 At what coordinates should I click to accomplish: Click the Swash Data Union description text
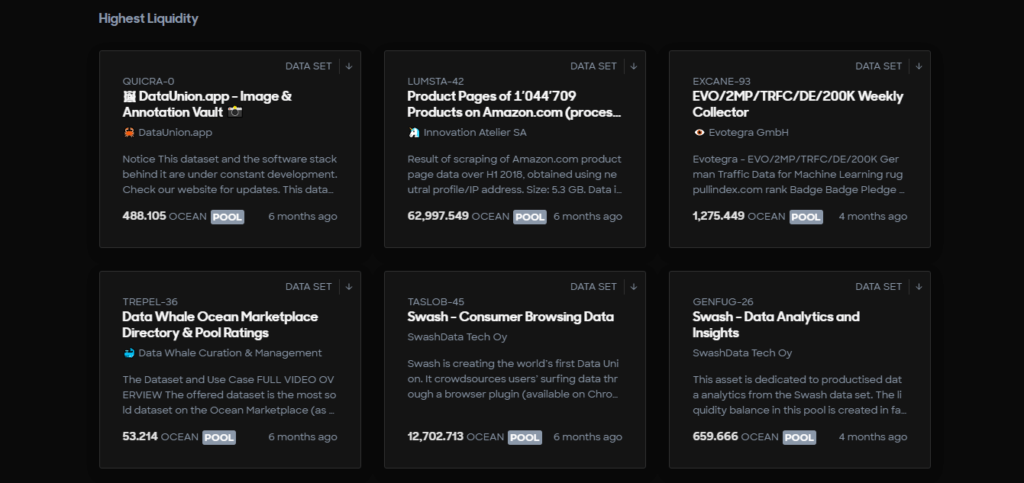513,379
